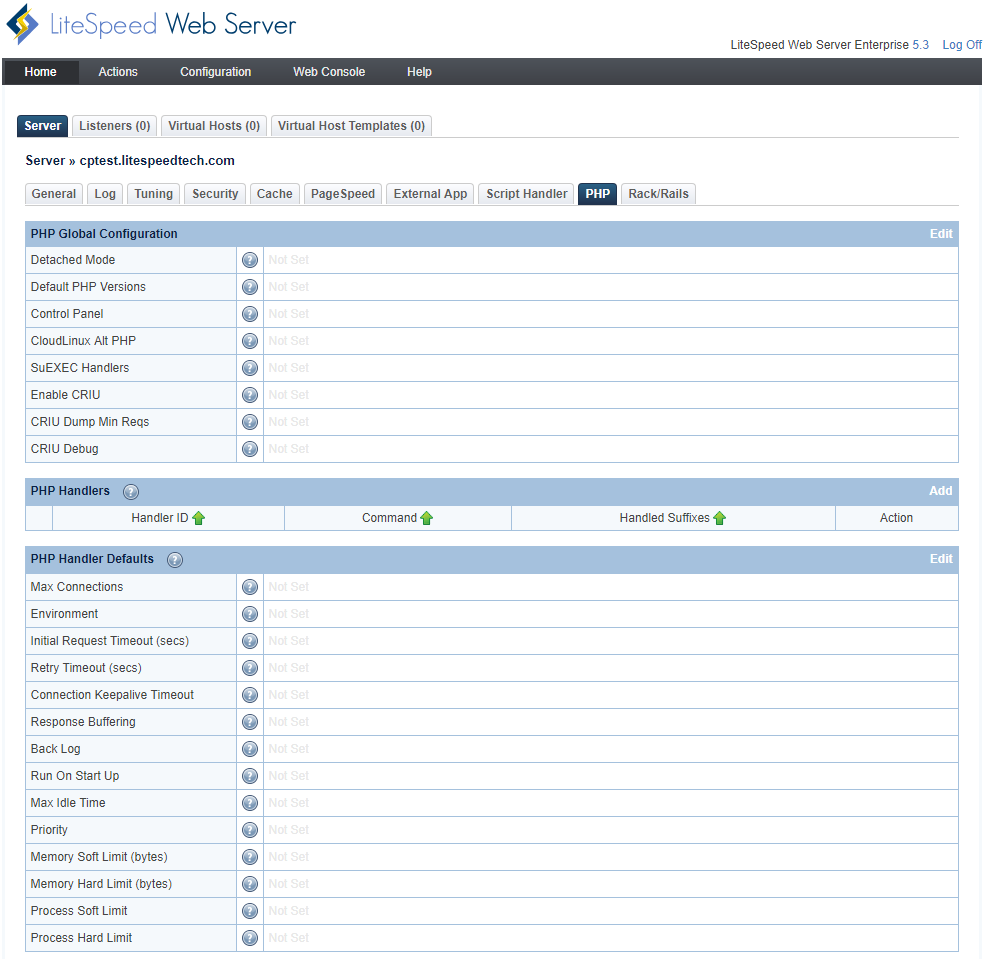
Task: Open the Configuration menu
Action: 215,72
